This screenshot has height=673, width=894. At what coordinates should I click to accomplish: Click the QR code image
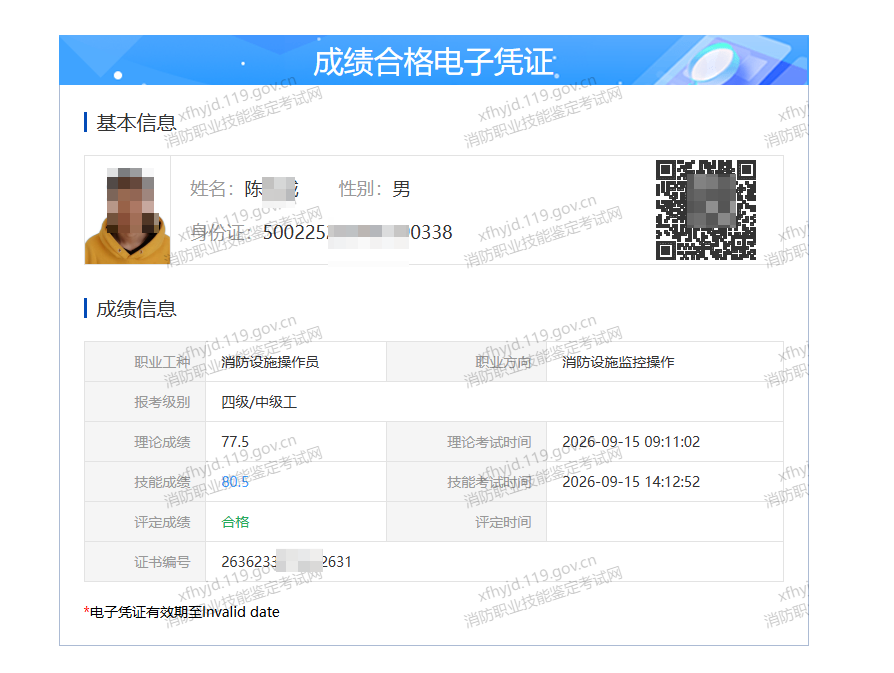click(x=705, y=210)
